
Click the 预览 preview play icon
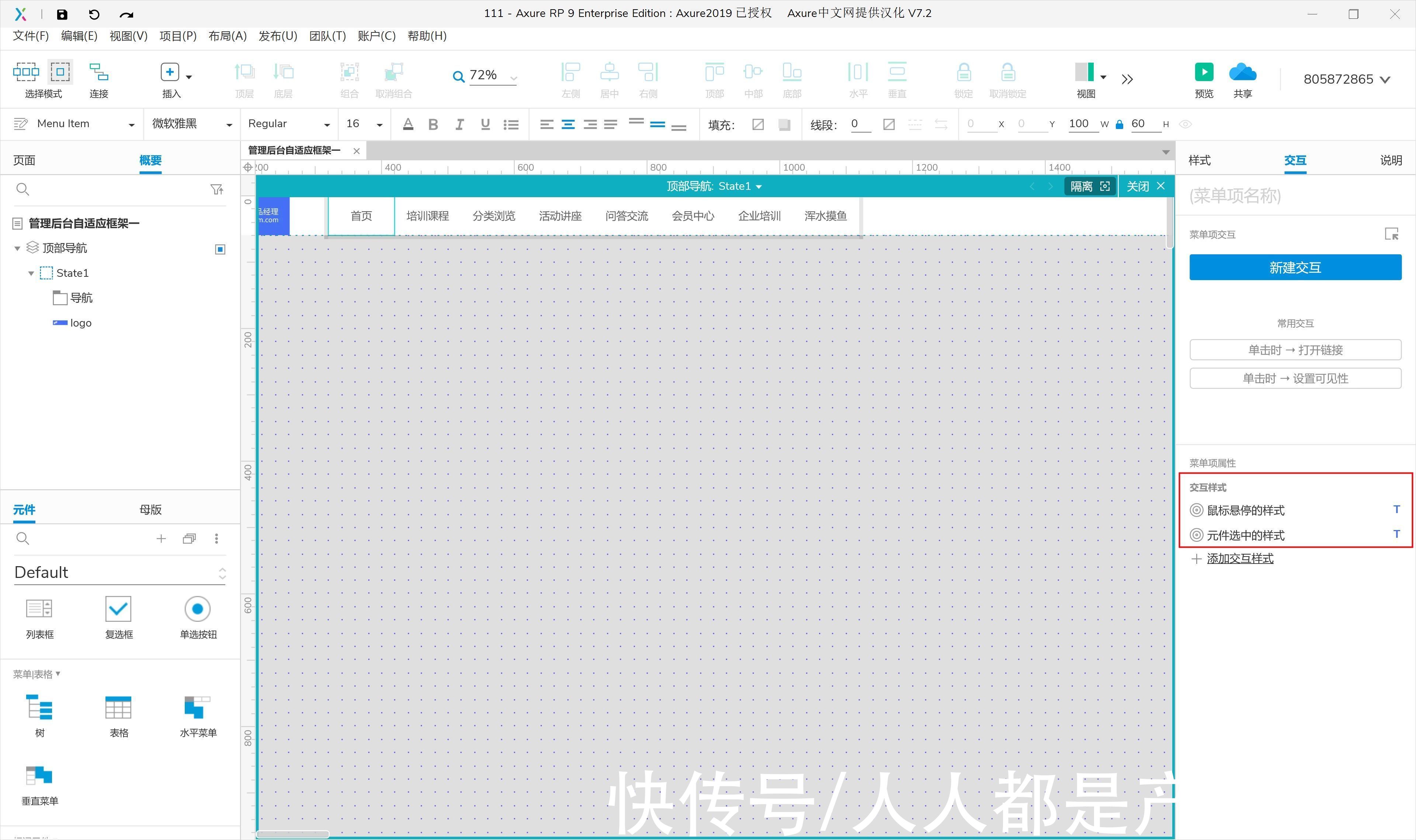click(1204, 72)
